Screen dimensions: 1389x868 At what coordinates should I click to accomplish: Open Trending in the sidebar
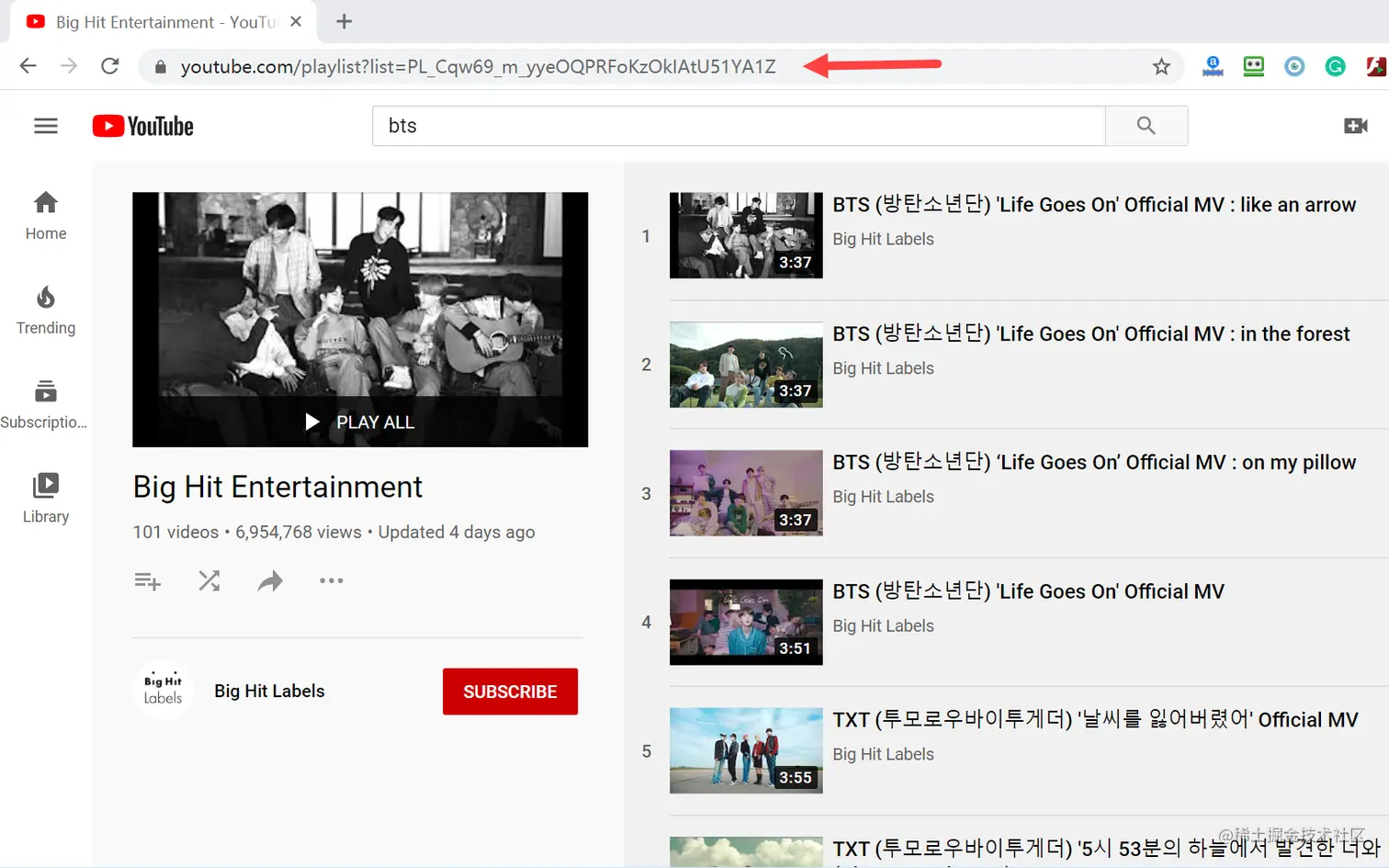pyautogui.click(x=46, y=310)
